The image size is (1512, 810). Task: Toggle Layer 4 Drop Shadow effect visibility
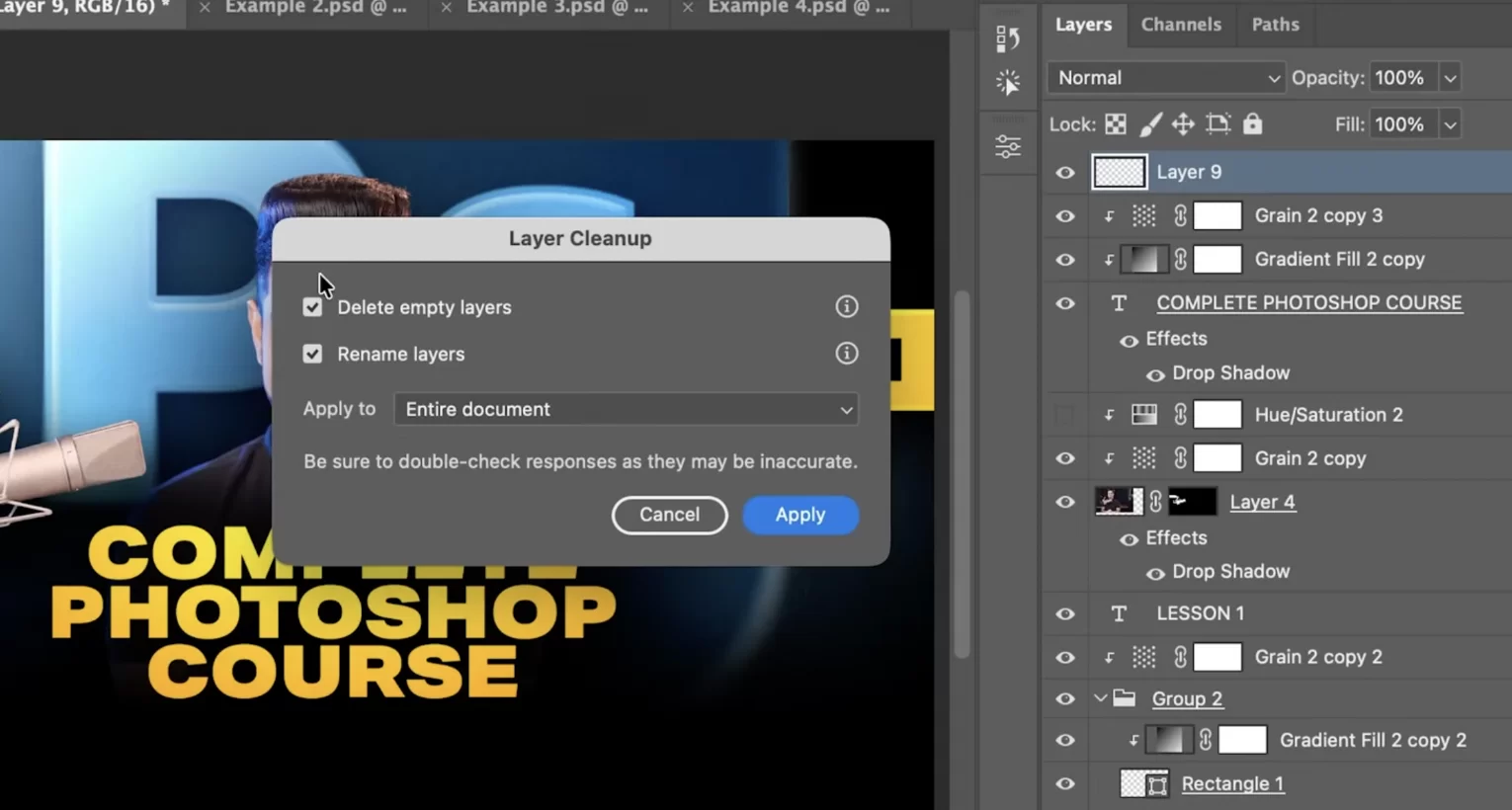coord(1154,573)
